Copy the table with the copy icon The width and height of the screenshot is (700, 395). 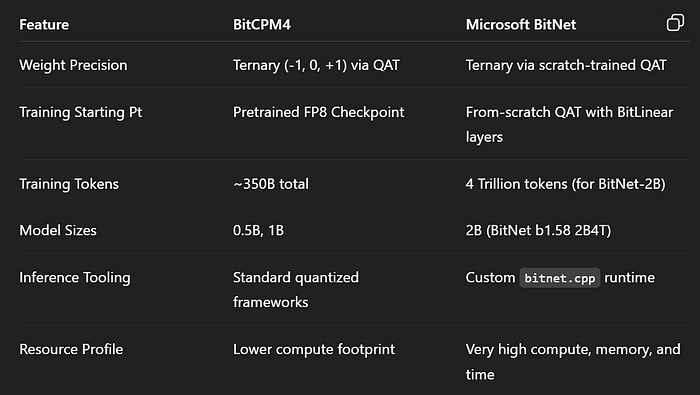pyautogui.click(x=675, y=23)
